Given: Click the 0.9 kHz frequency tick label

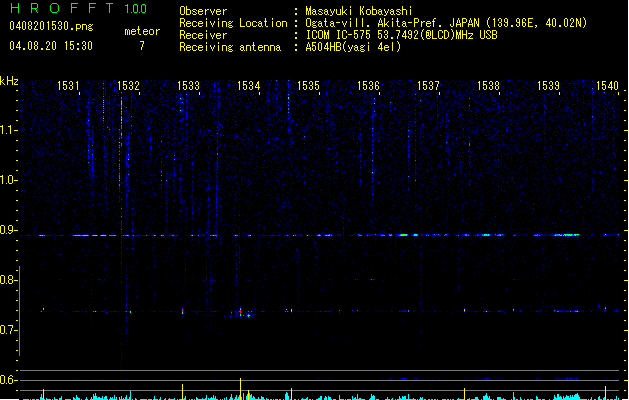Looking at the screenshot, I should (x=8, y=230).
